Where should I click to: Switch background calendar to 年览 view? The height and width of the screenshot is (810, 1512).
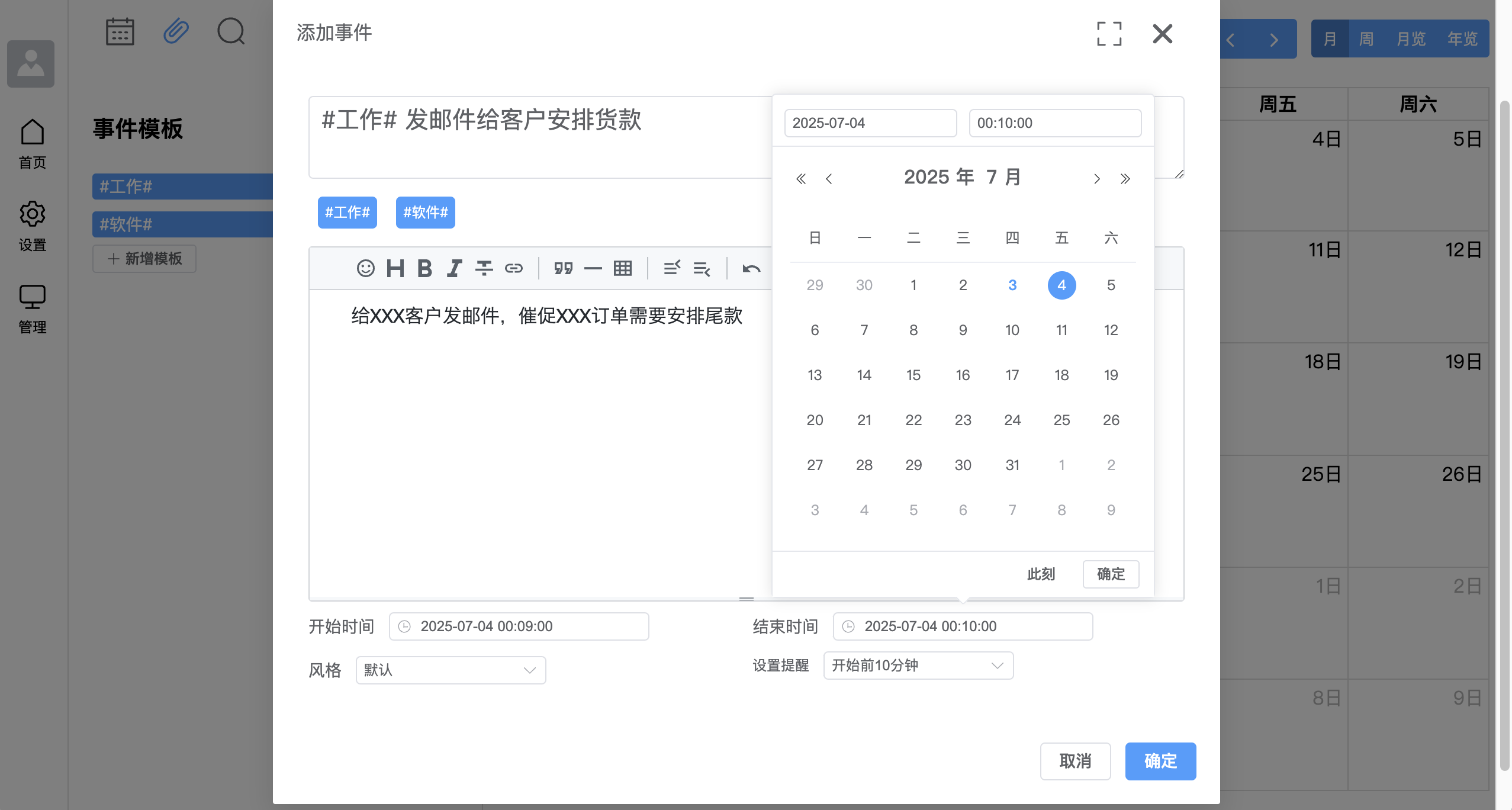pos(1462,39)
